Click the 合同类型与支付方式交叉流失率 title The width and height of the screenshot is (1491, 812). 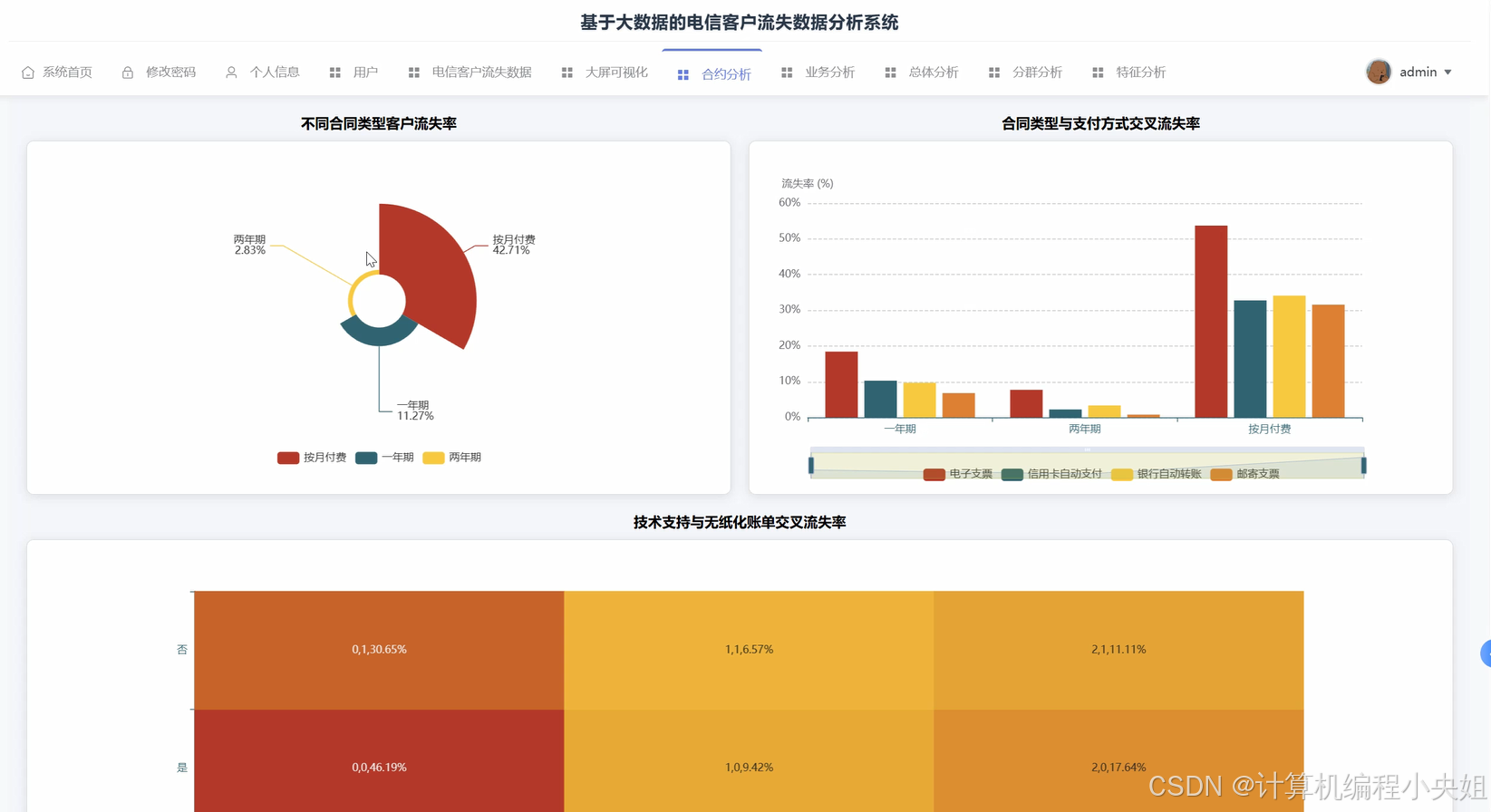click(1100, 123)
